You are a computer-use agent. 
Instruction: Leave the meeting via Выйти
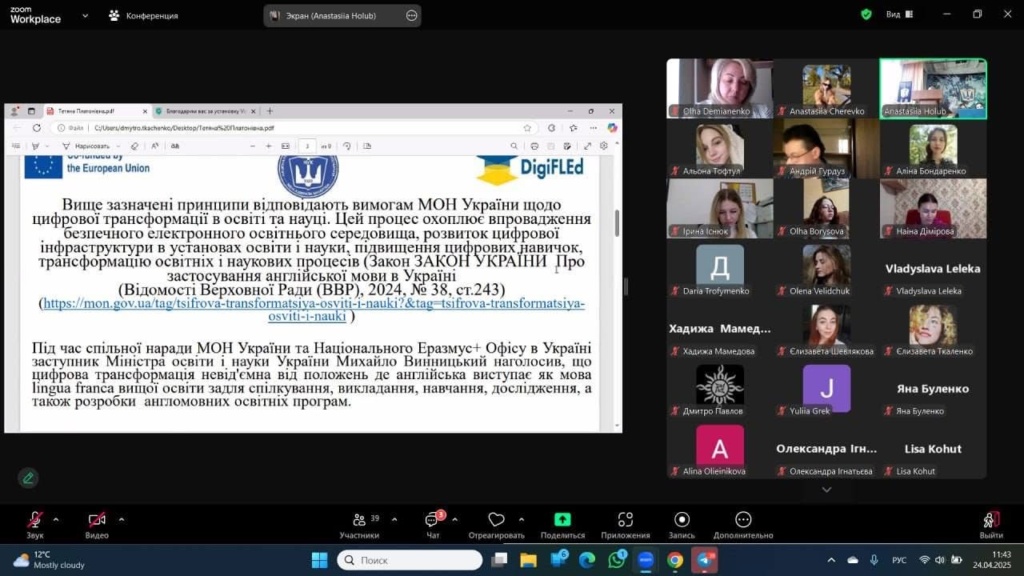click(991, 524)
